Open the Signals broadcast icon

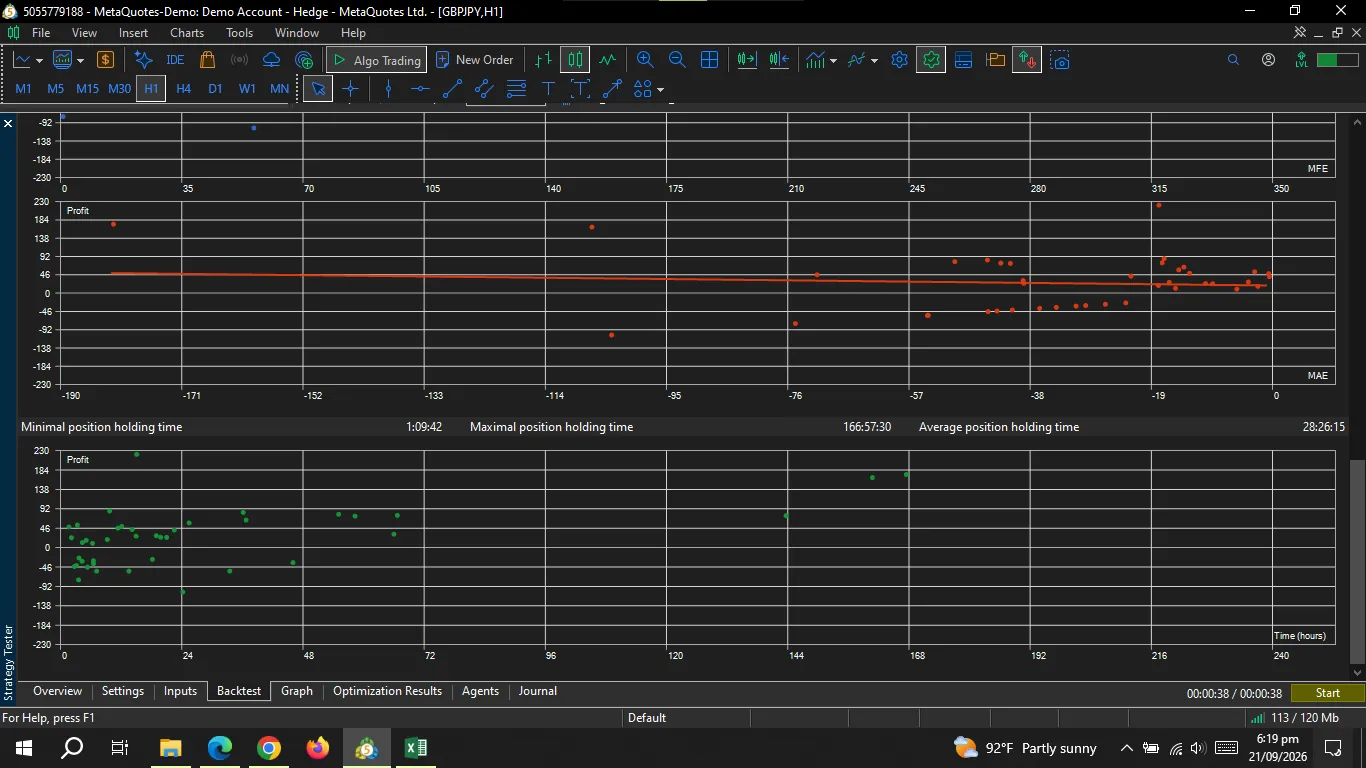239,60
